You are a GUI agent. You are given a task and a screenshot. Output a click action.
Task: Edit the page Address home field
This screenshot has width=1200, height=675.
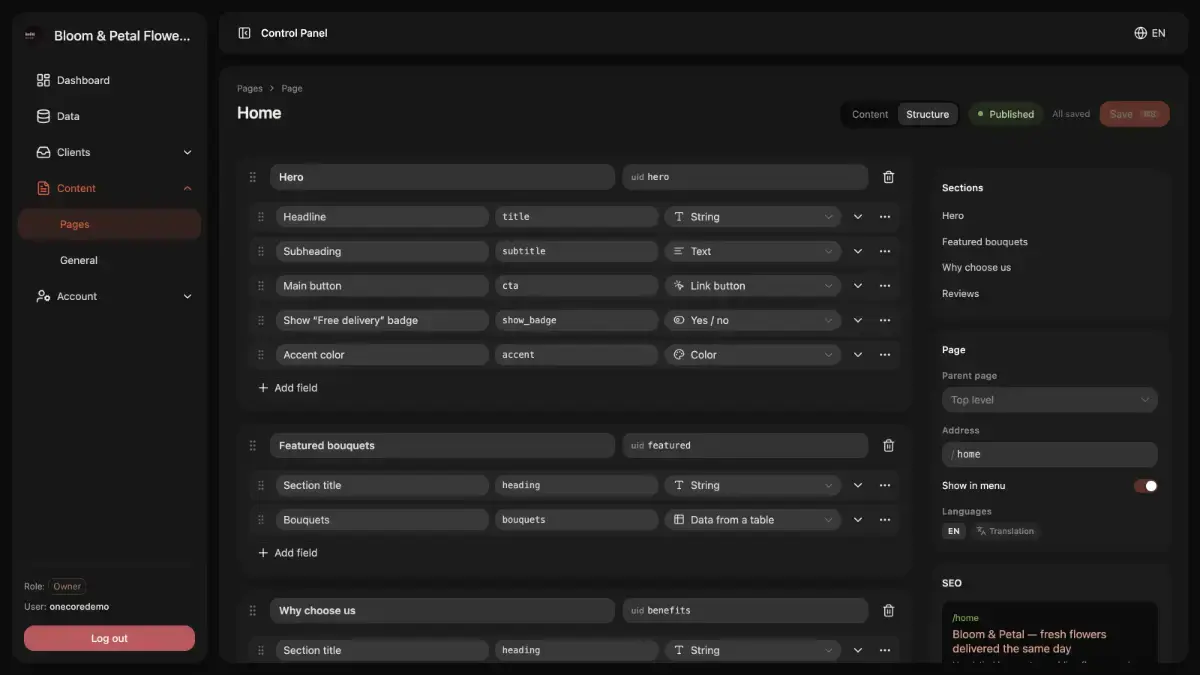pos(1050,454)
